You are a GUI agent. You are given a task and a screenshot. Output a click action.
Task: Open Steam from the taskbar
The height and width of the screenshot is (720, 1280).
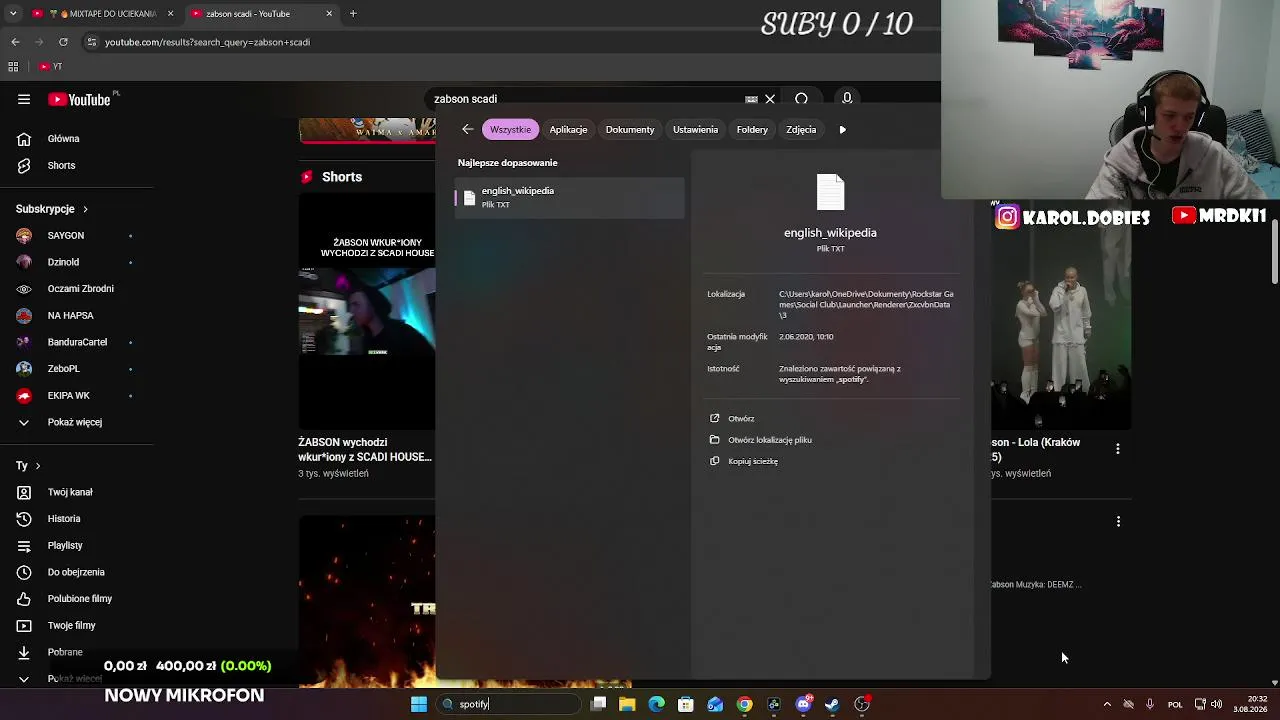pyautogui.click(x=832, y=704)
